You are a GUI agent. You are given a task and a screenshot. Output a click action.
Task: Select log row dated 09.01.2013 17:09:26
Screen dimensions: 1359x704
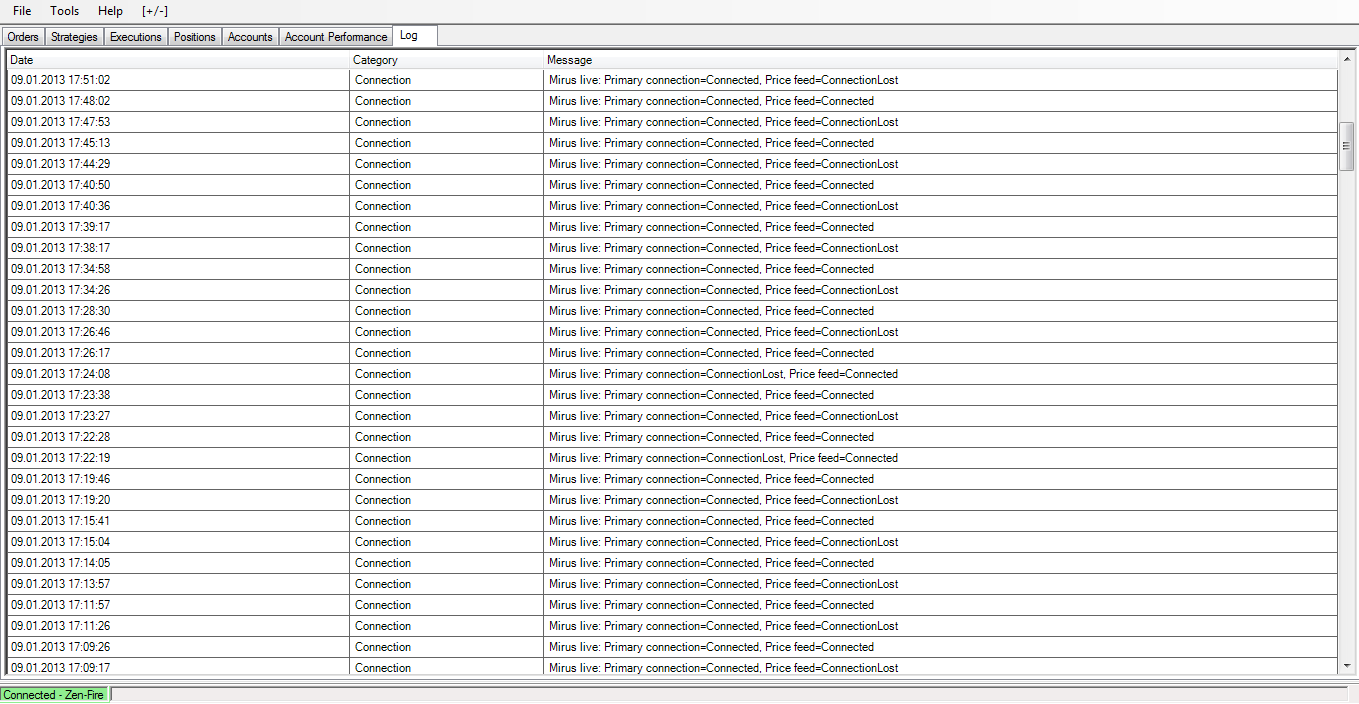tap(672, 647)
